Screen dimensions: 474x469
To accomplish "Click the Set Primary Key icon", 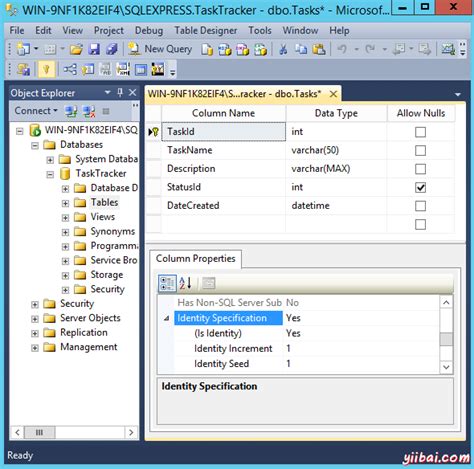I will (46, 69).
